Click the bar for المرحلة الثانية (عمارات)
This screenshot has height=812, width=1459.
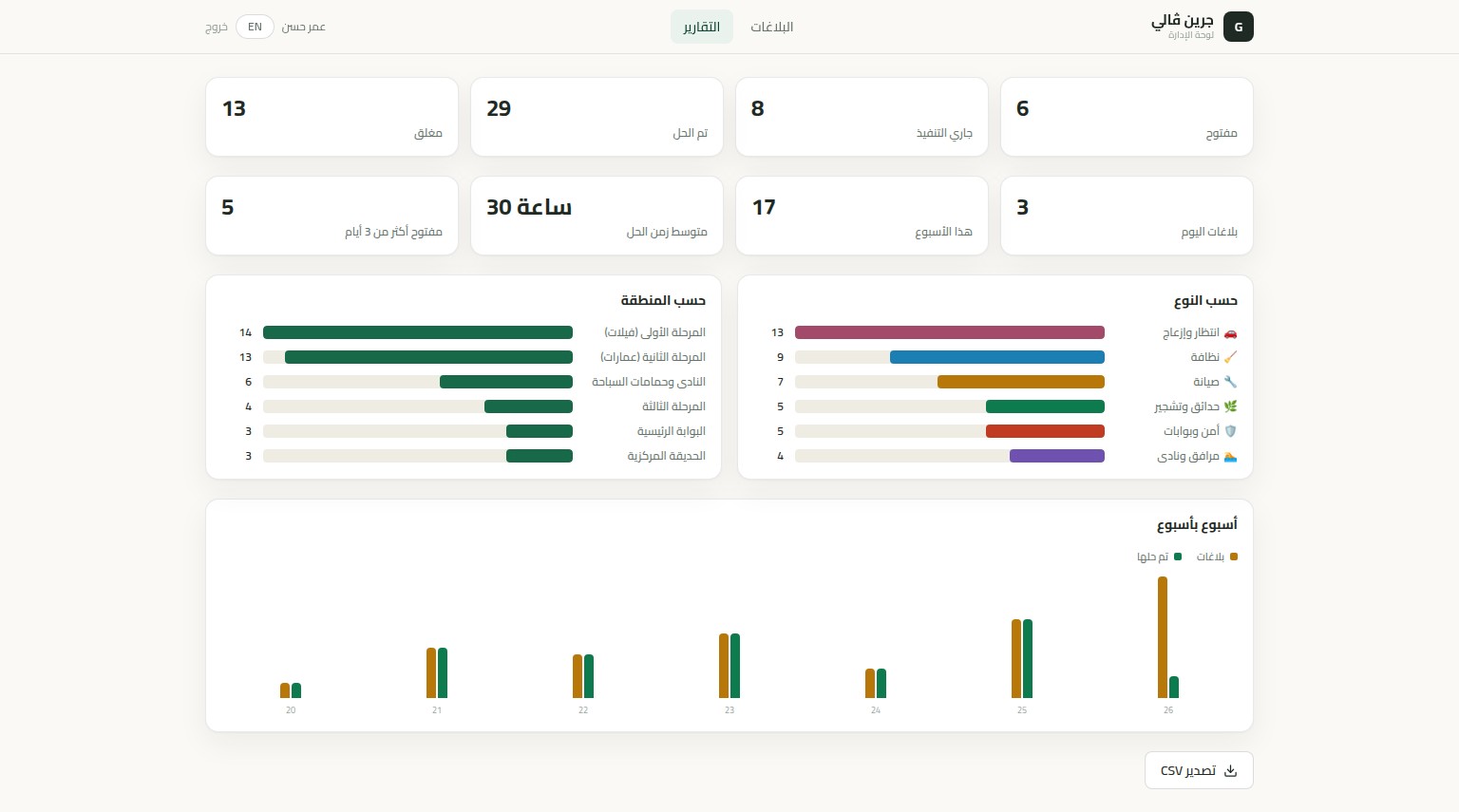(x=428, y=357)
